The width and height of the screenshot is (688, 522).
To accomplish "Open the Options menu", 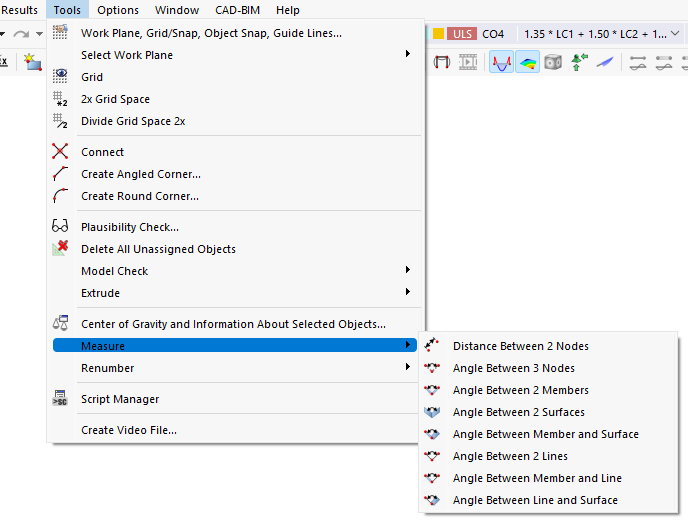I will tap(118, 10).
